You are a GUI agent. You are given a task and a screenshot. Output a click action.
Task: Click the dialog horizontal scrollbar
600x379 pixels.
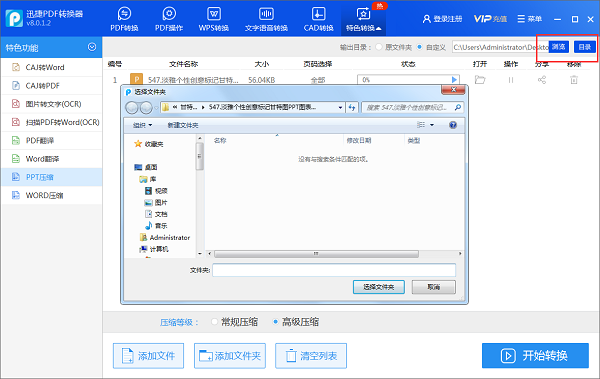pyautogui.click(x=316, y=254)
